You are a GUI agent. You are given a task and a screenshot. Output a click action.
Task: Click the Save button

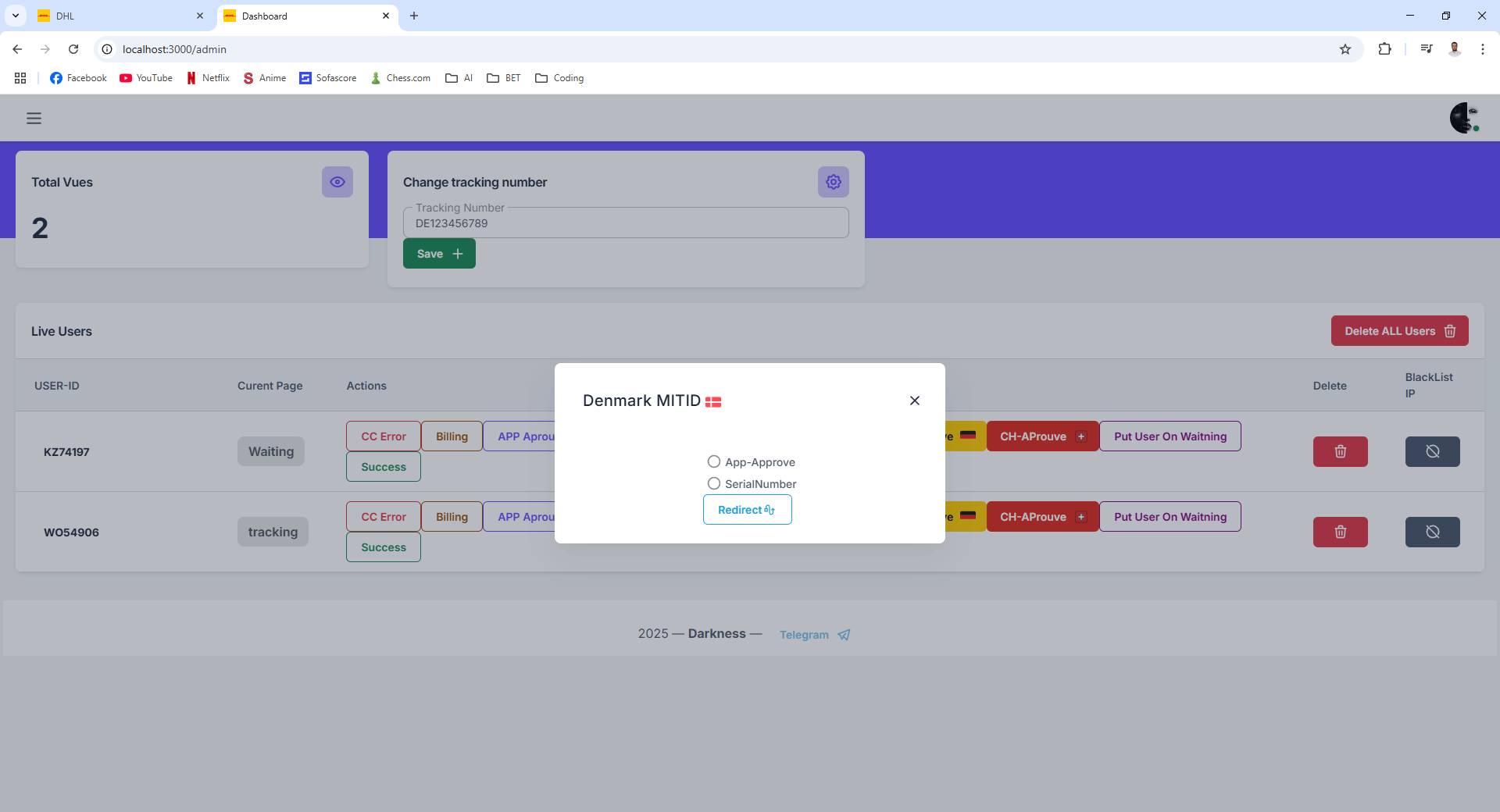pyautogui.click(x=439, y=254)
